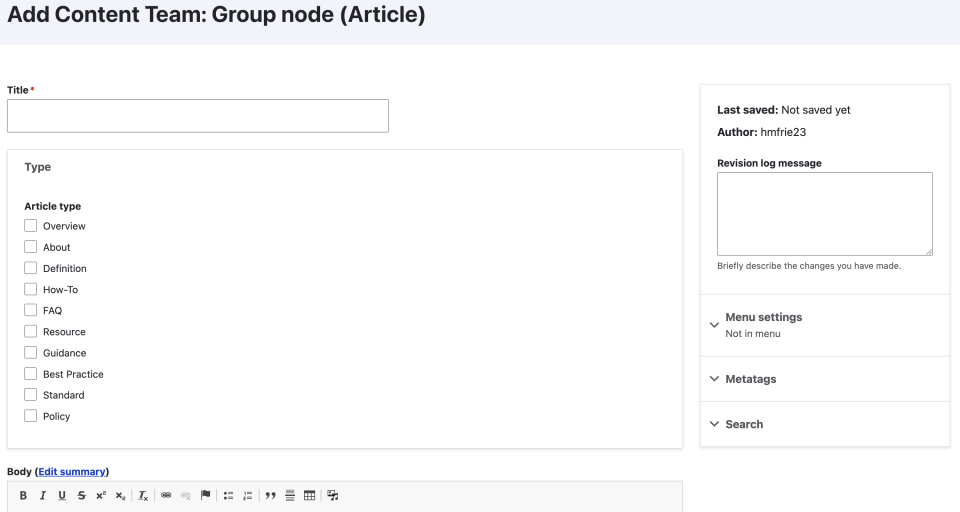This screenshot has width=960, height=512.
Task: Expand the Metatags section
Action: click(825, 379)
